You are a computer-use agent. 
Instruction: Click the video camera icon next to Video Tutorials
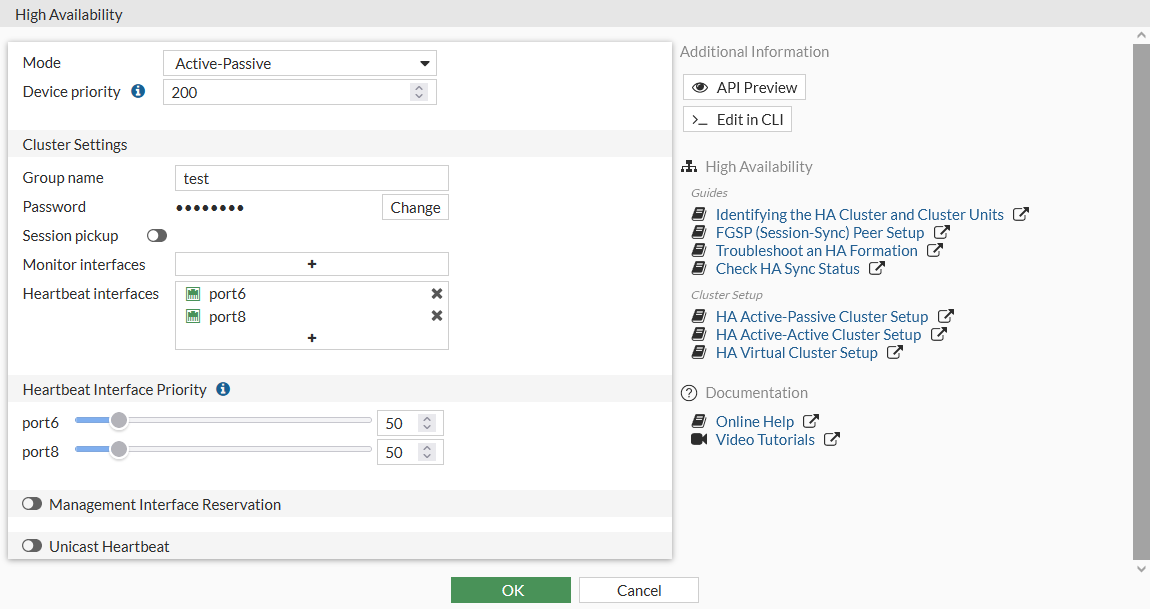(x=698, y=439)
